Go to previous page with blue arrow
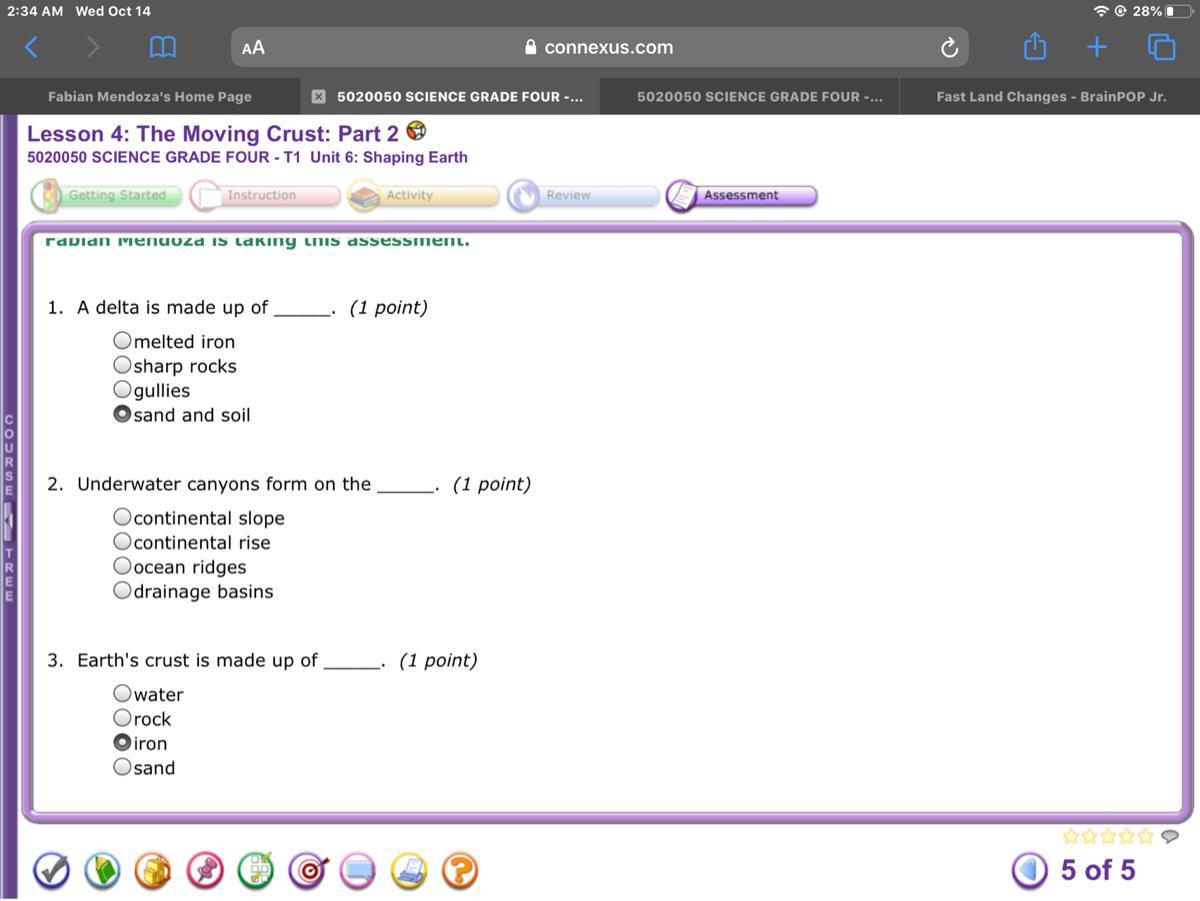The image size is (1200, 901). 1030,871
